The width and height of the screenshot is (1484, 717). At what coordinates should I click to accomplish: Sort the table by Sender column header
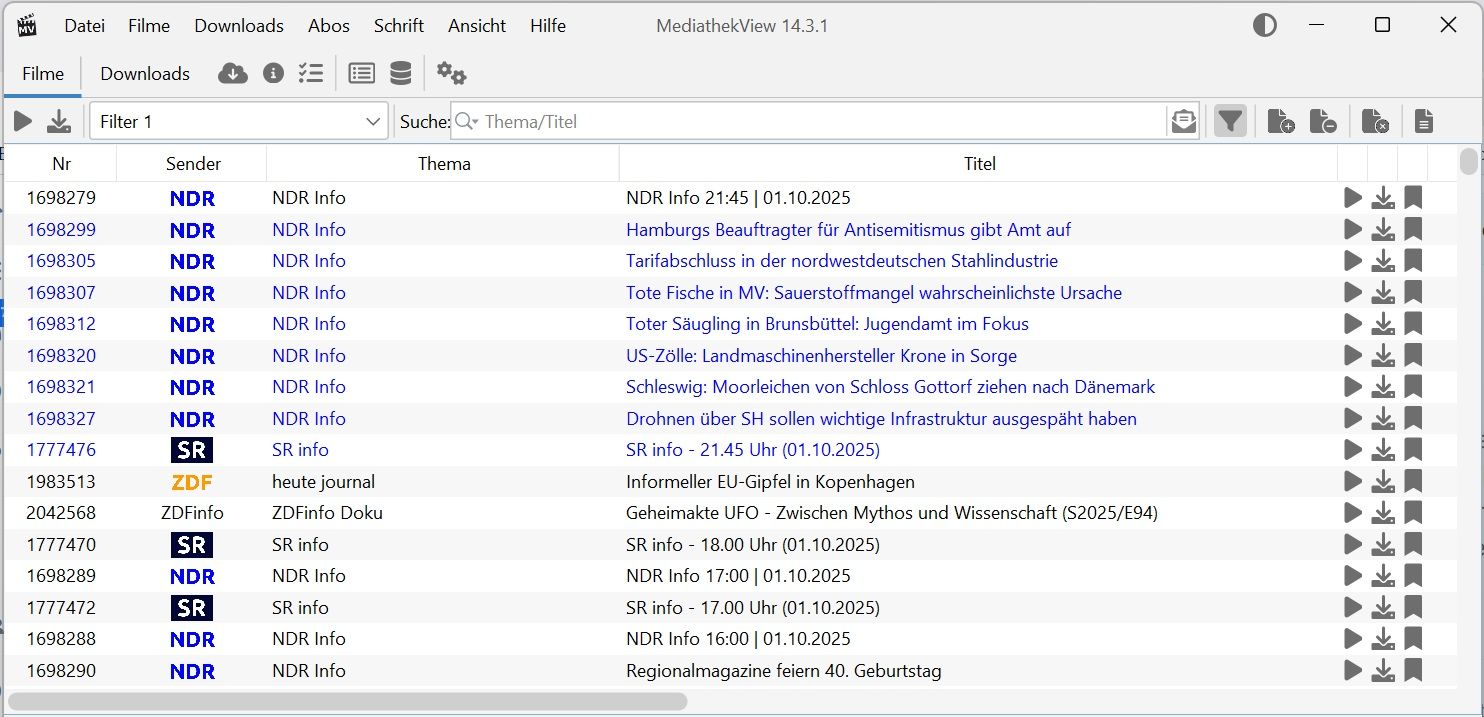click(193, 164)
